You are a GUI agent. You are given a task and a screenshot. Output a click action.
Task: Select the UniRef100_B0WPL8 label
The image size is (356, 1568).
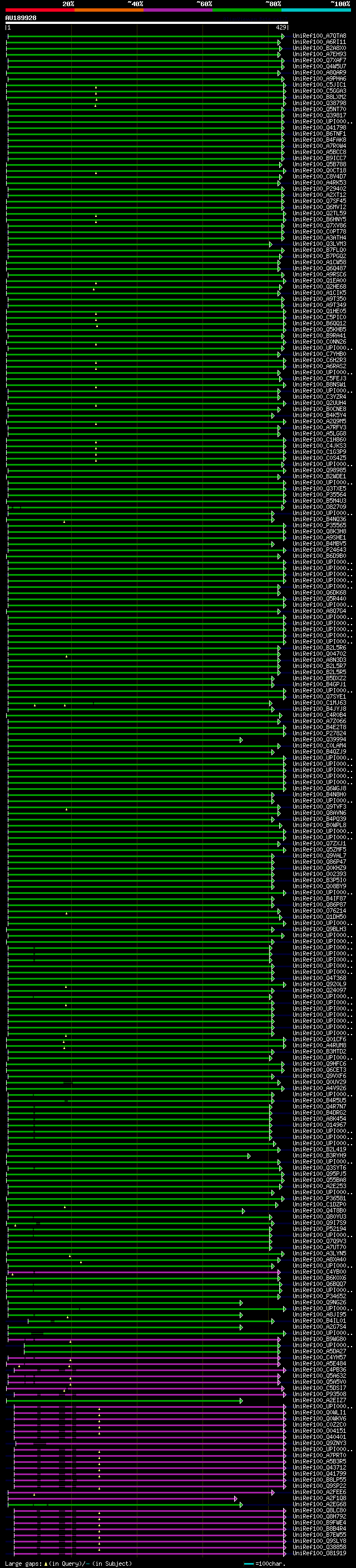[x=319, y=825]
